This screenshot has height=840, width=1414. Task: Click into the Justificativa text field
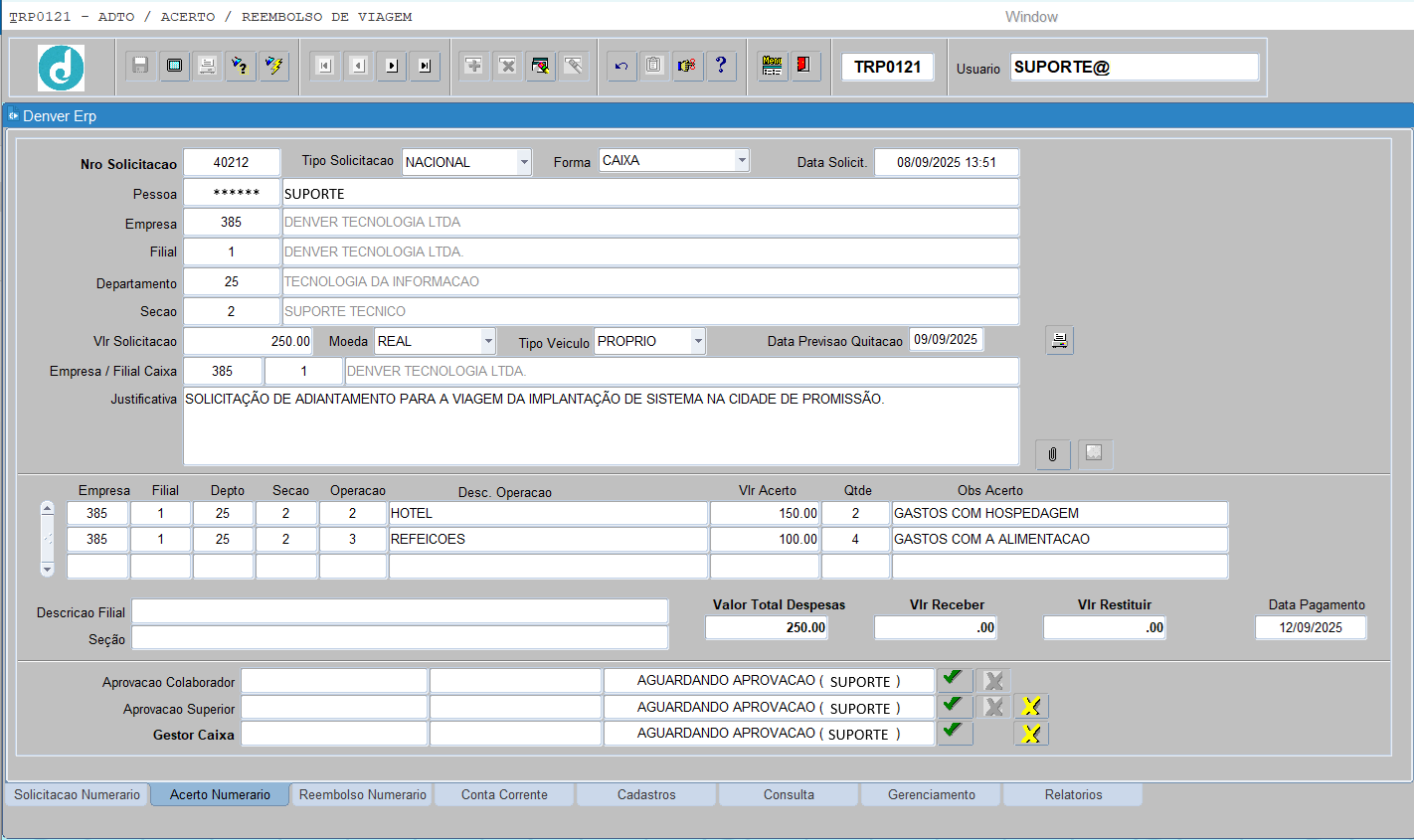click(x=601, y=425)
